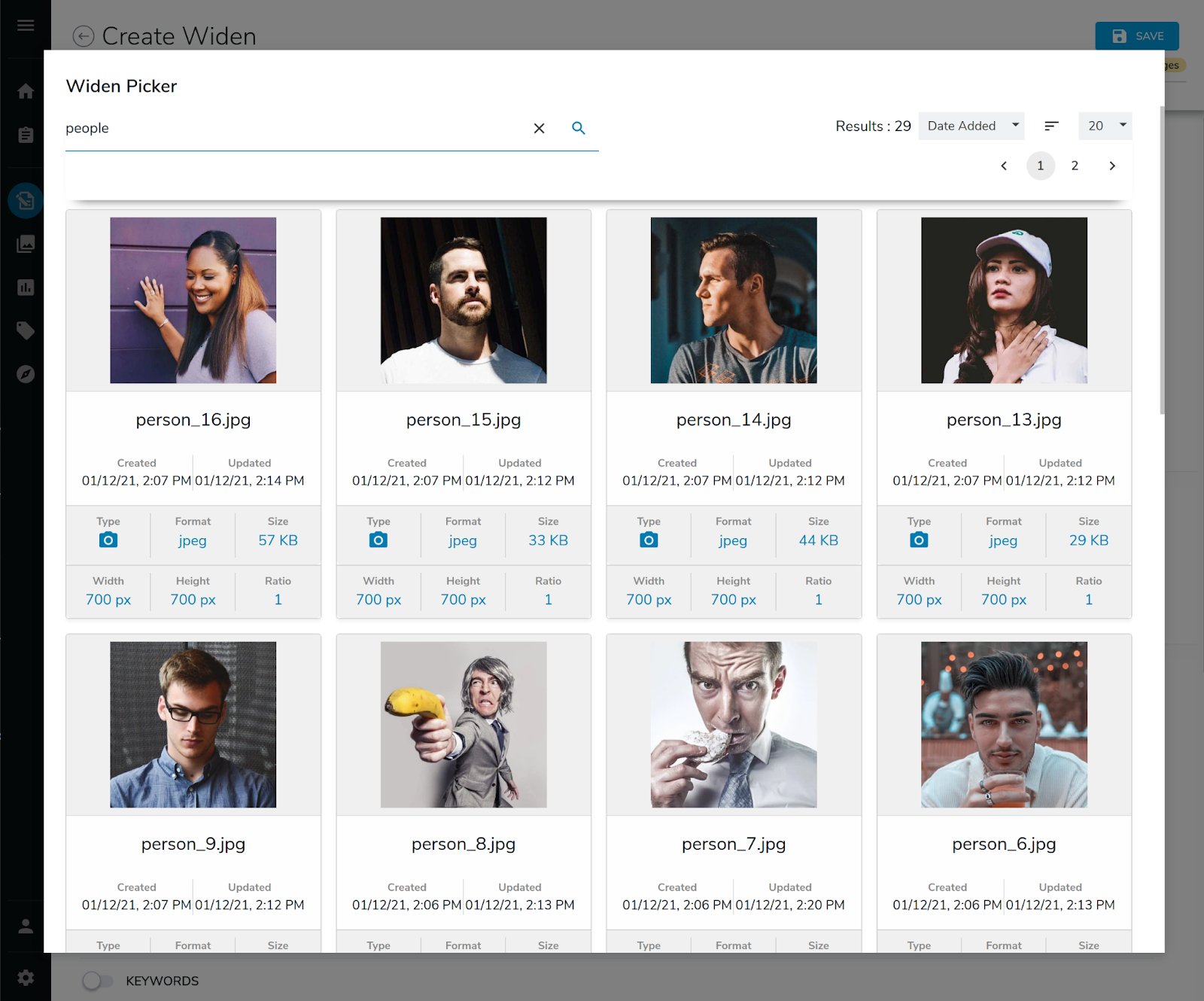Viewport: 1204px width, 1001px height.
Task: Toggle sort direction icon
Action: (1051, 126)
